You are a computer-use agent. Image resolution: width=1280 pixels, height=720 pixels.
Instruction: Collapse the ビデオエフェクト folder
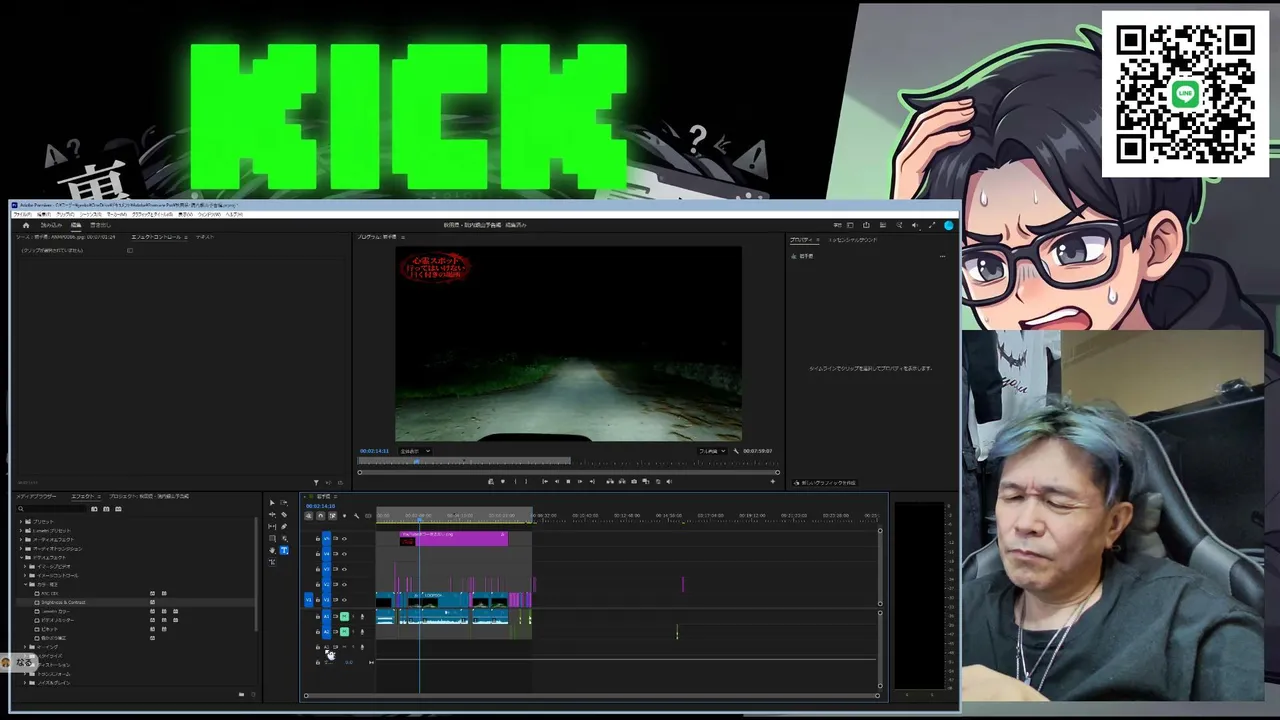tap(21, 558)
